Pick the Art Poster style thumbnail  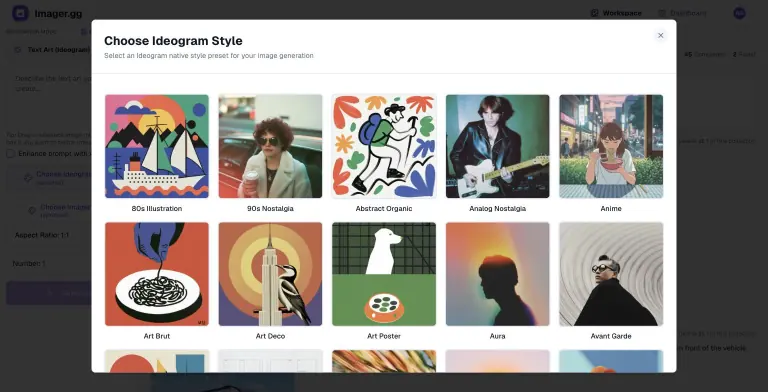pos(384,274)
